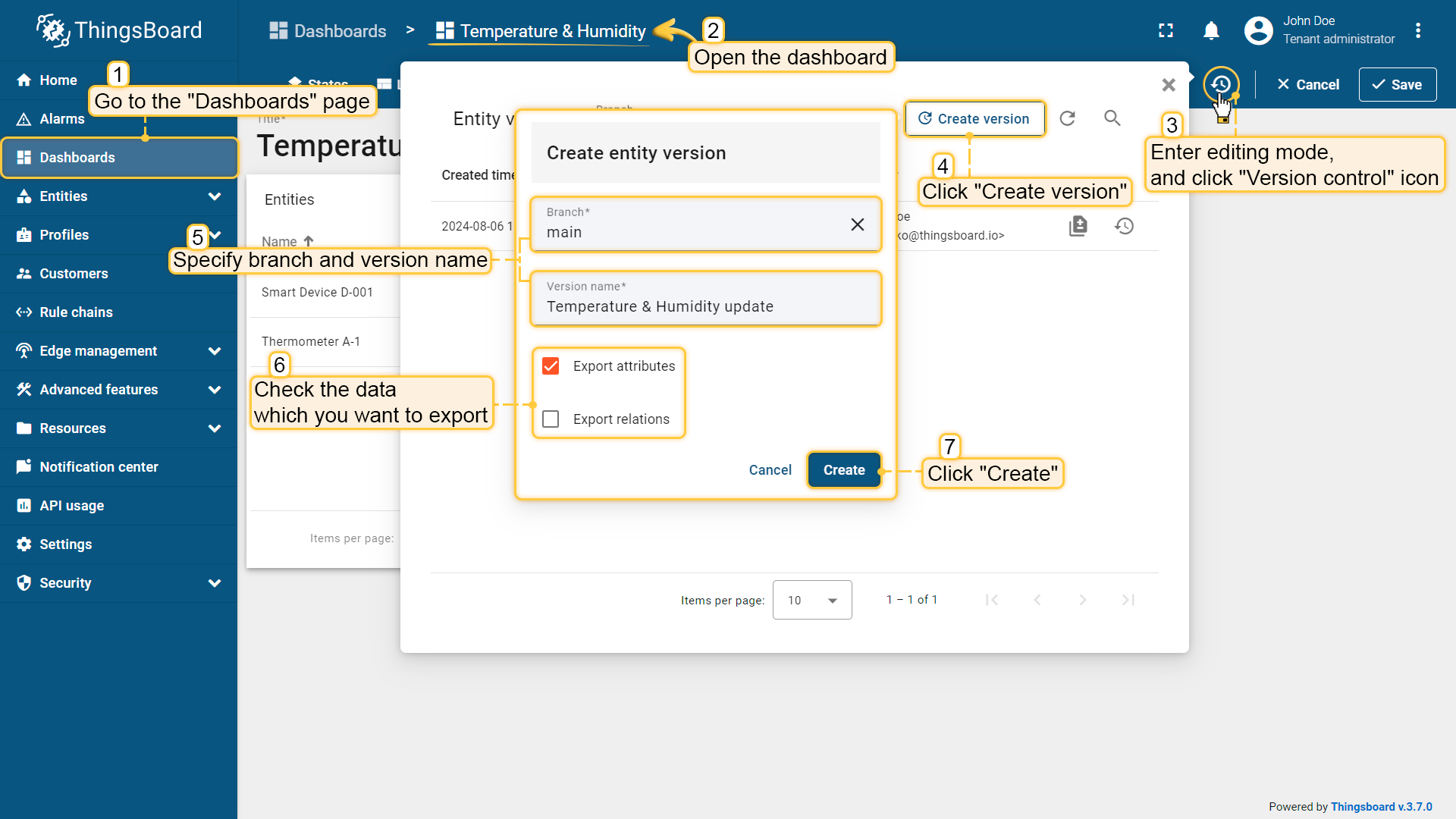This screenshot has width=1456, height=819.
Task: Clear the Branch field with X
Action: coord(857,224)
